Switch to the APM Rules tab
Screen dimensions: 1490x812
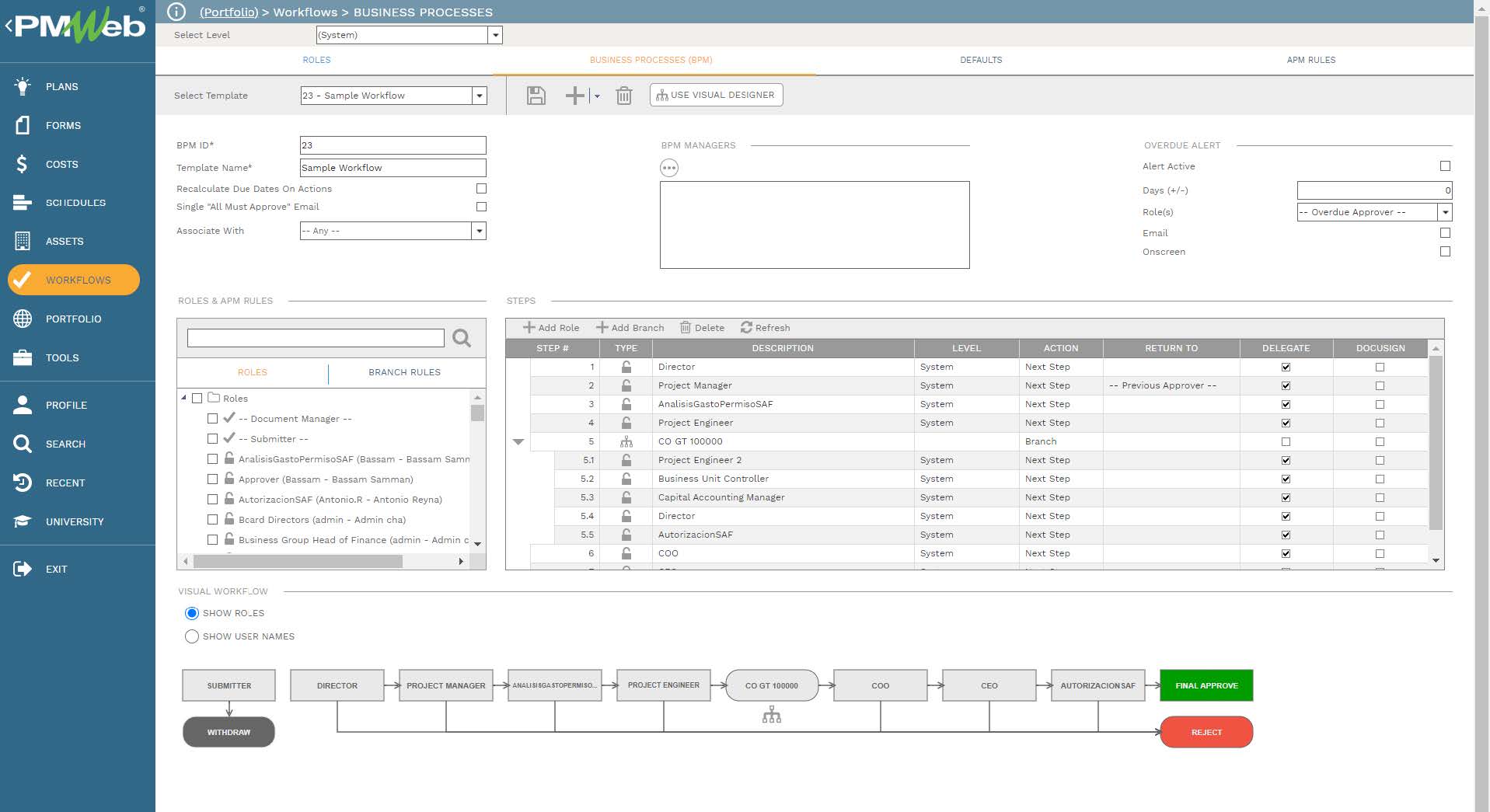click(x=1311, y=60)
